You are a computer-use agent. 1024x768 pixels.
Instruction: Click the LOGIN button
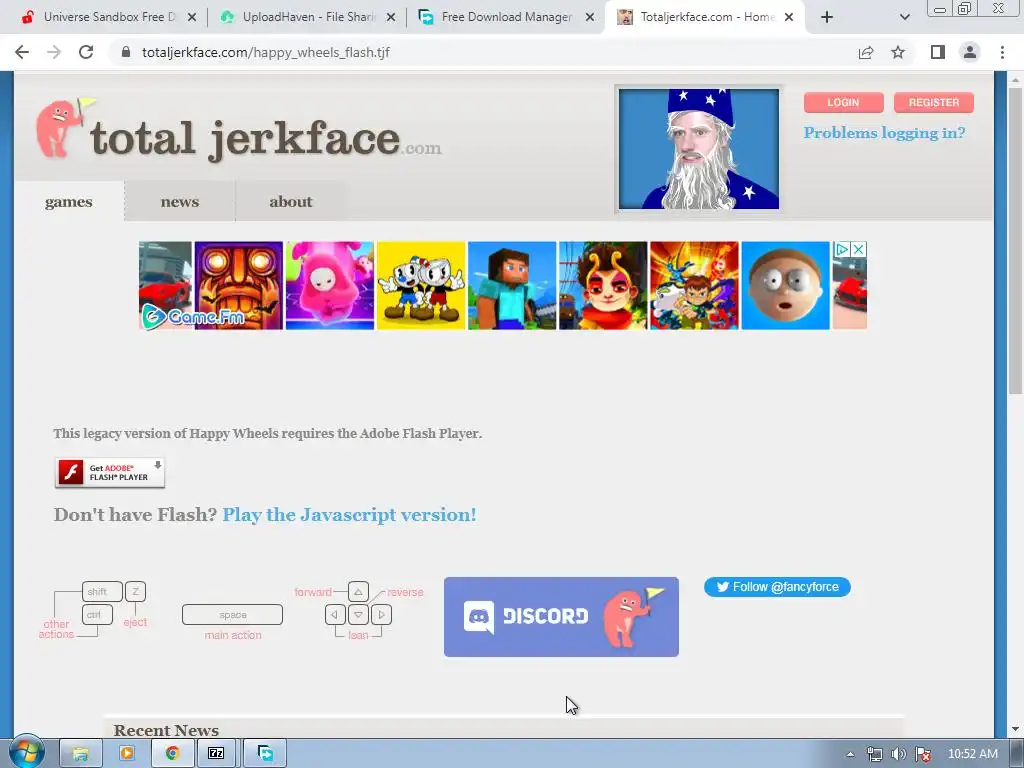point(843,103)
